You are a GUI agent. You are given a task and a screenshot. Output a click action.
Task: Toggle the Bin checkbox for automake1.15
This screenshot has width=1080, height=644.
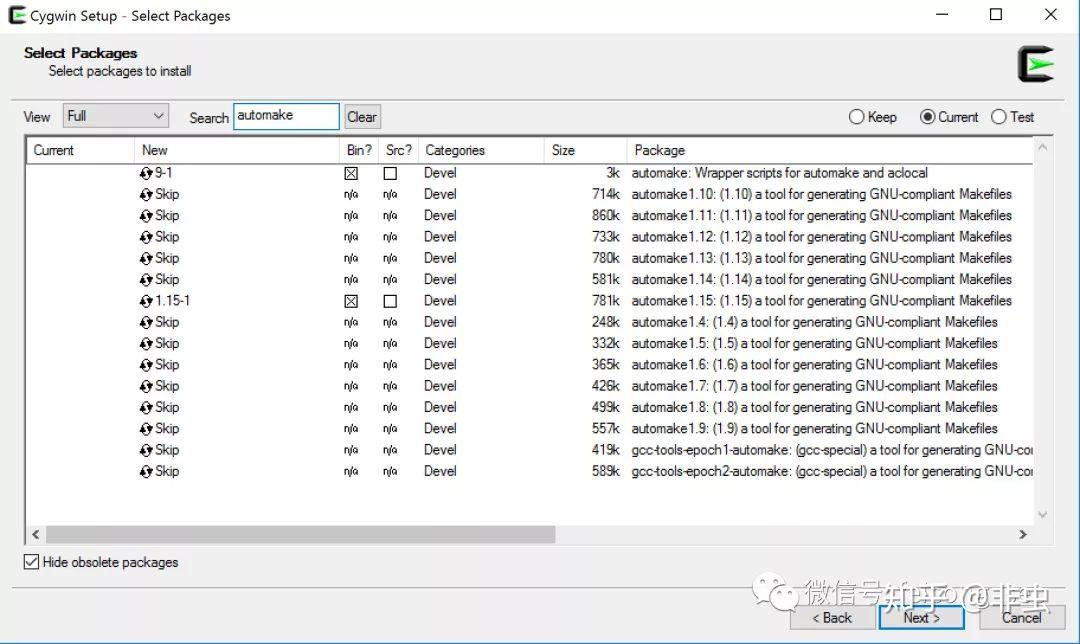(x=351, y=302)
